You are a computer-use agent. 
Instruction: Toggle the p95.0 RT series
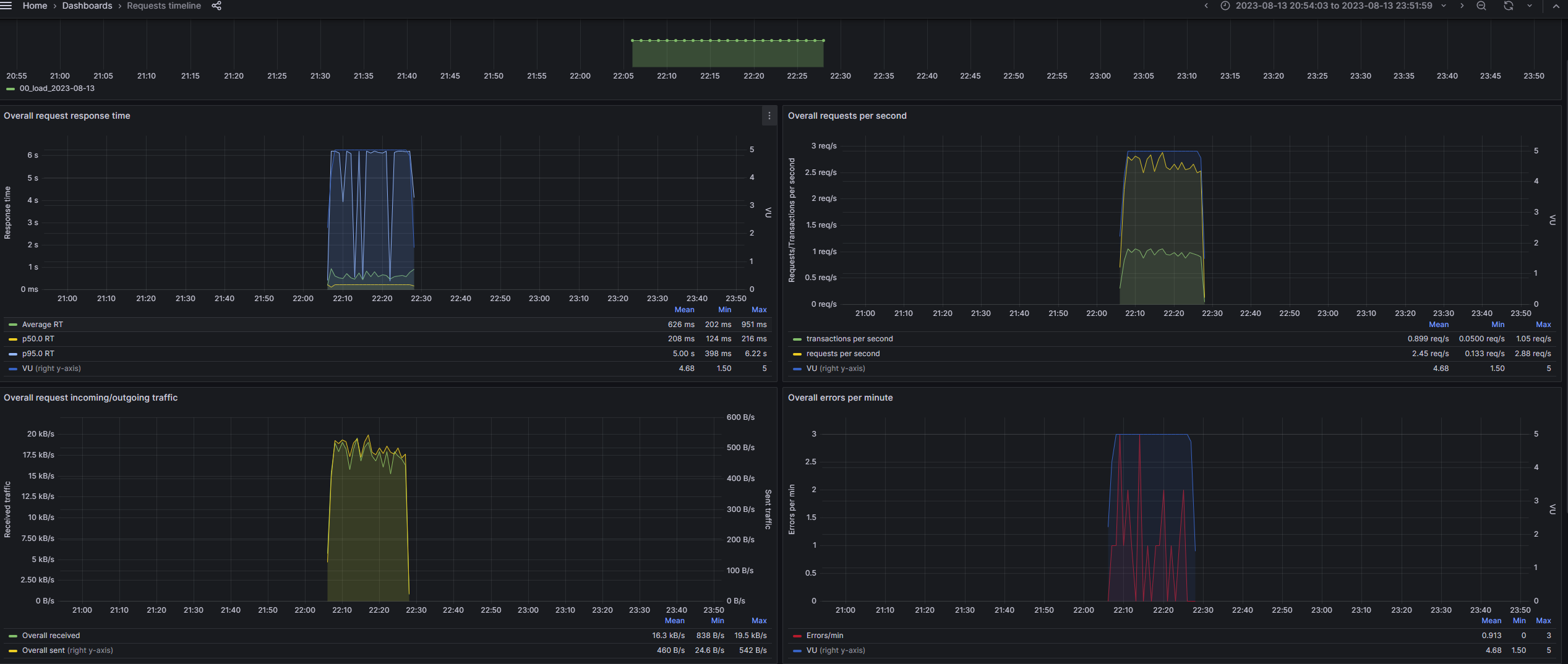[x=38, y=354]
